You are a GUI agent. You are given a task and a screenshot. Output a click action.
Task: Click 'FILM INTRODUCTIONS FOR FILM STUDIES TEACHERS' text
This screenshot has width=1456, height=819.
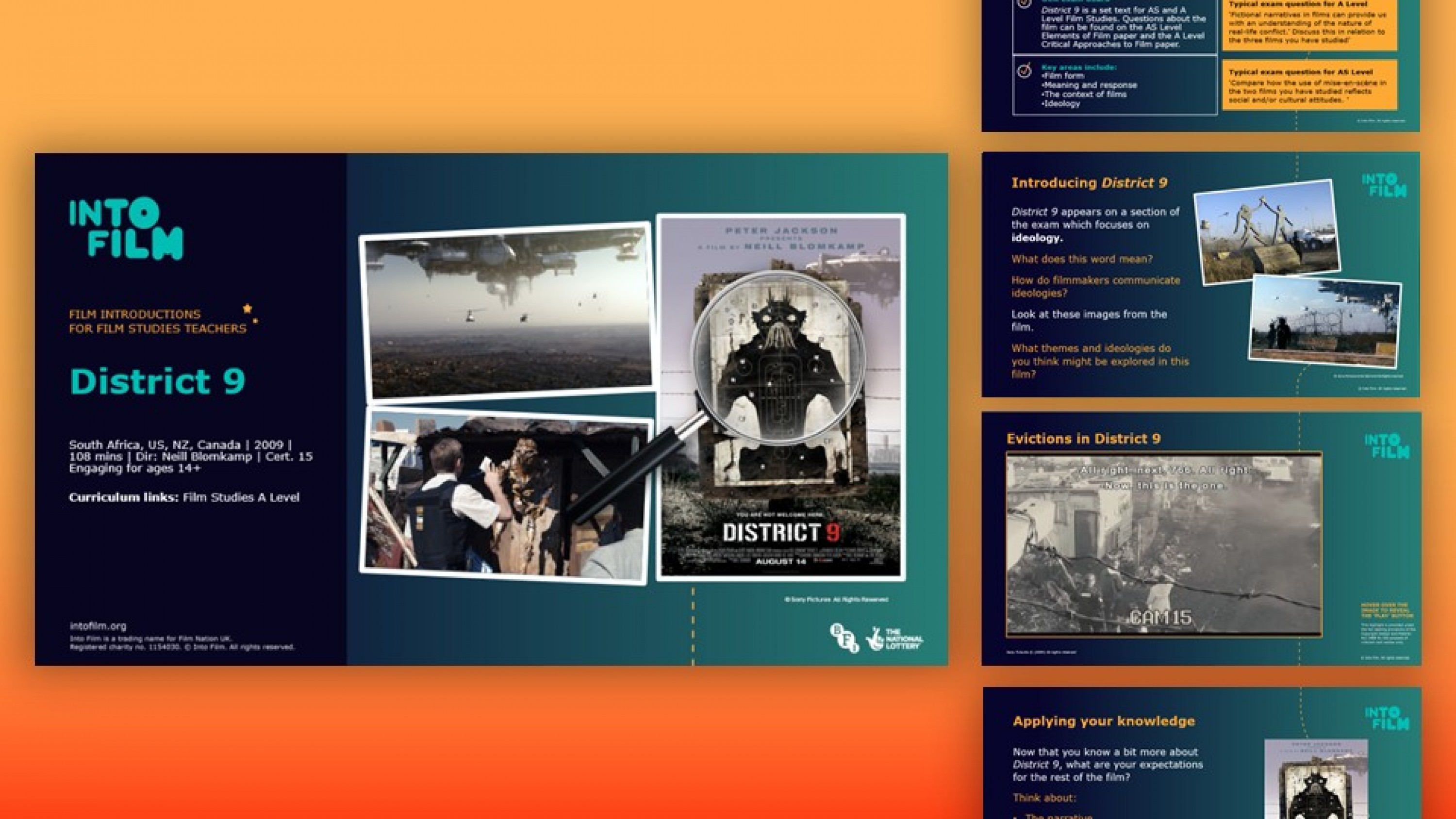[158, 321]
